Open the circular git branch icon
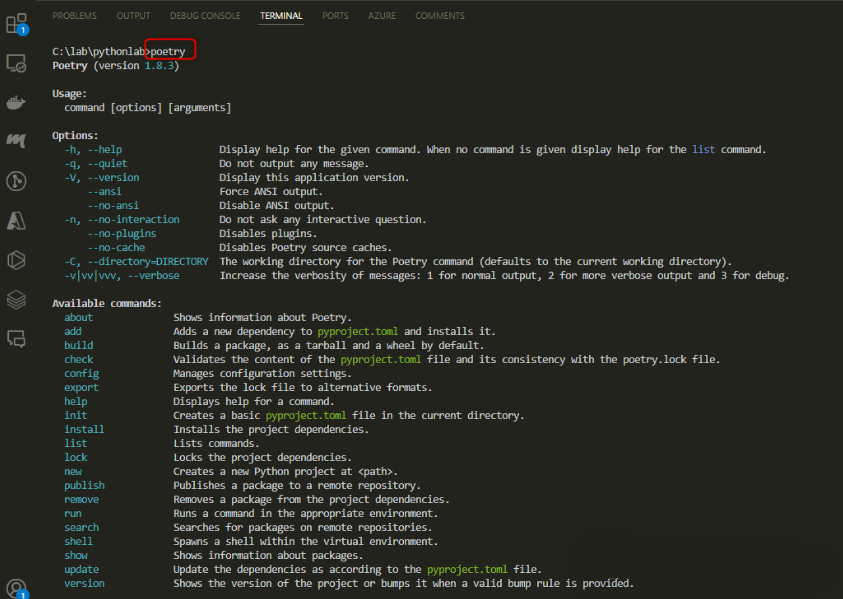 (x=16, y=180)
